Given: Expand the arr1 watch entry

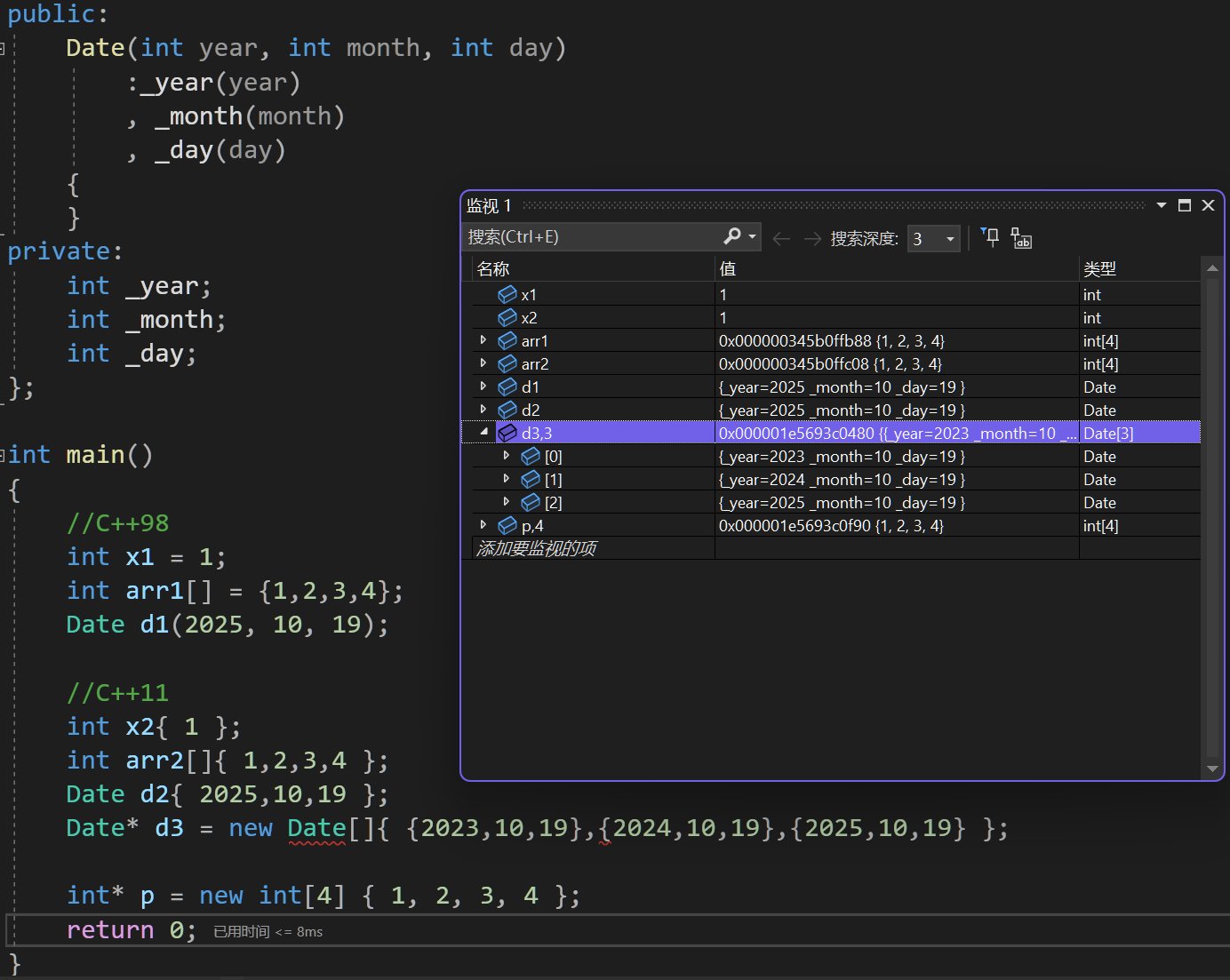Looking at the screenshot, I should pyautogui.click(x=483, y=340).
